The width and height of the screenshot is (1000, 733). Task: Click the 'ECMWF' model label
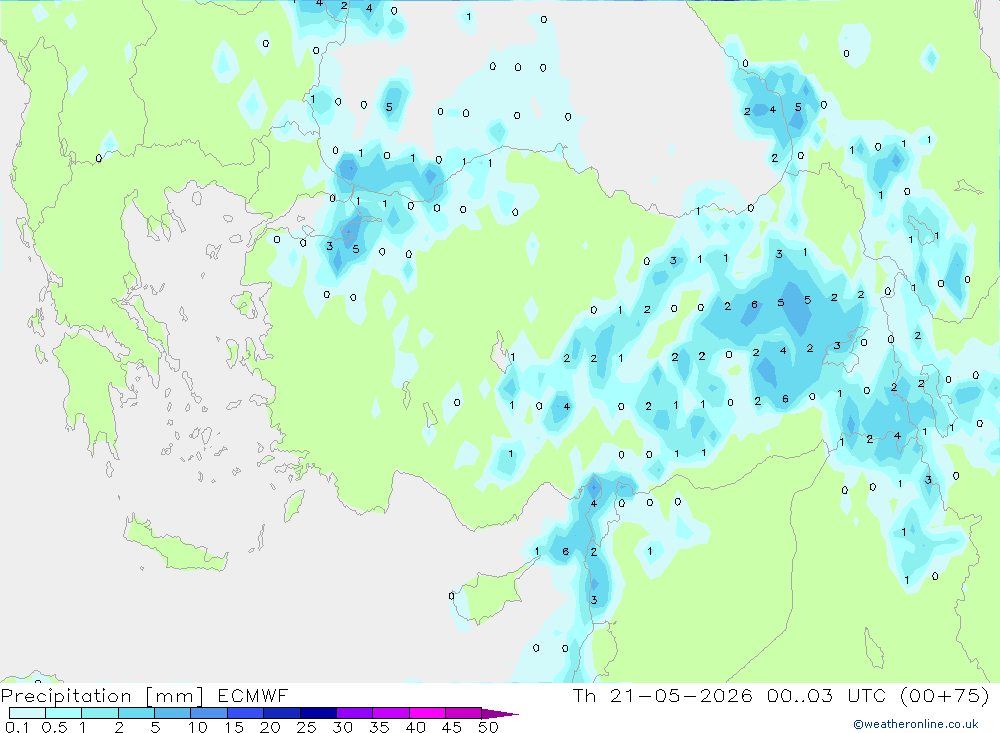pyautogui.click(x=253, y=695)
